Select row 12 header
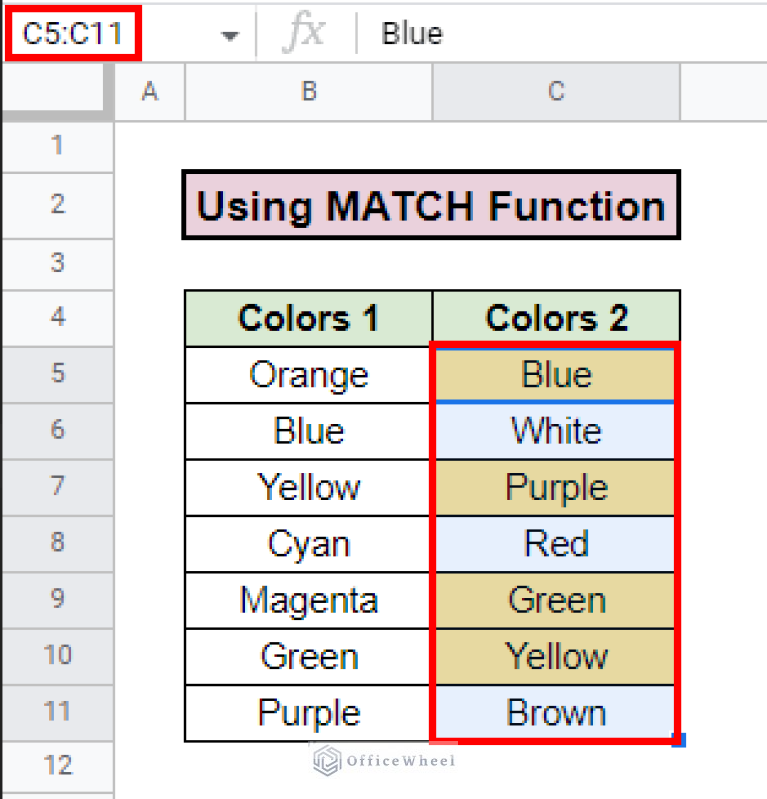767x799 pixels. tap(57, 766)
